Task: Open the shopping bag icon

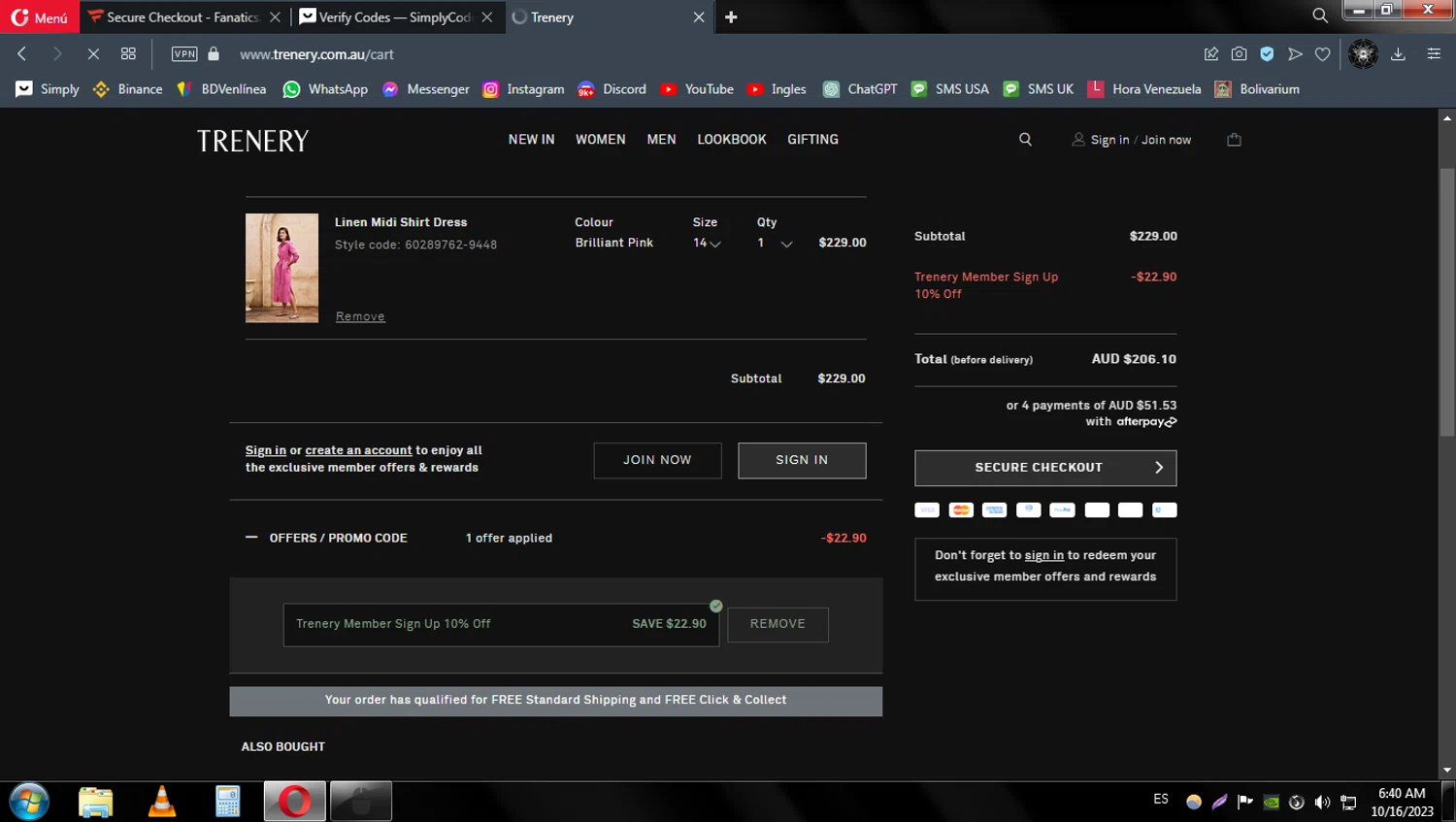Action: pos(1234,140)
